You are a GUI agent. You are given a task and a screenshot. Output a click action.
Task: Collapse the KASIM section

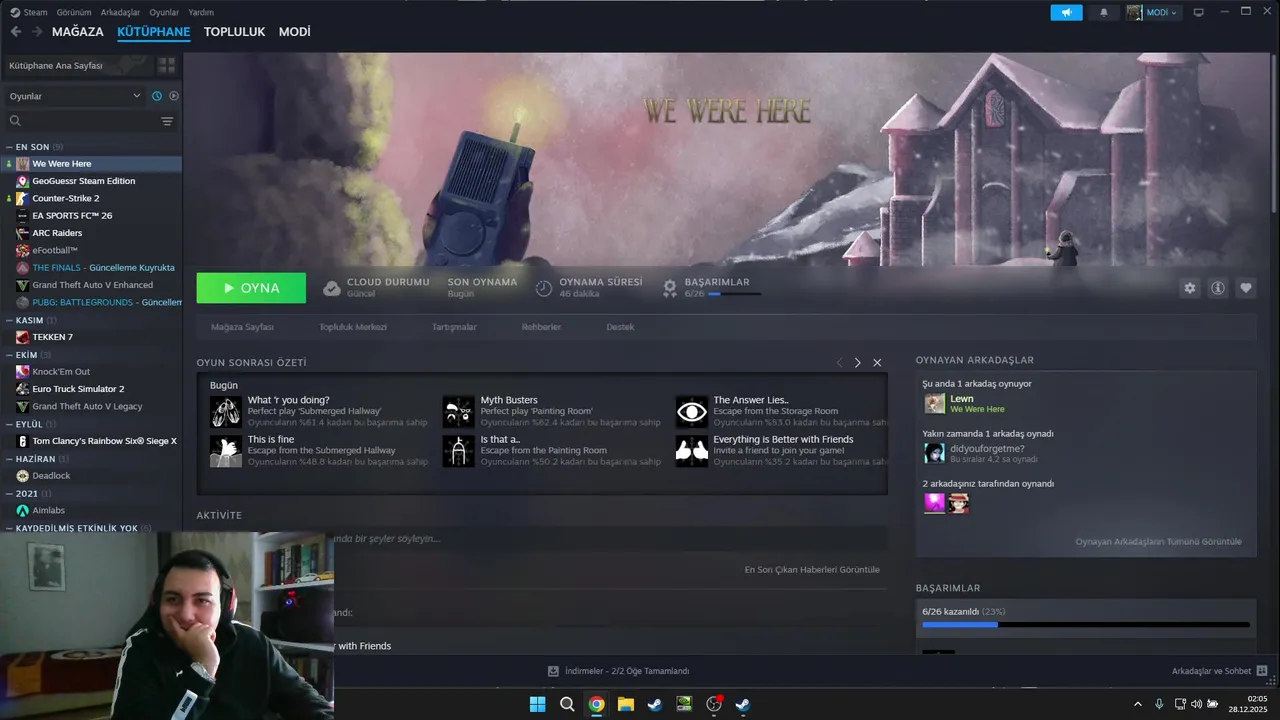pyautogui.click(x=30, y=320)
